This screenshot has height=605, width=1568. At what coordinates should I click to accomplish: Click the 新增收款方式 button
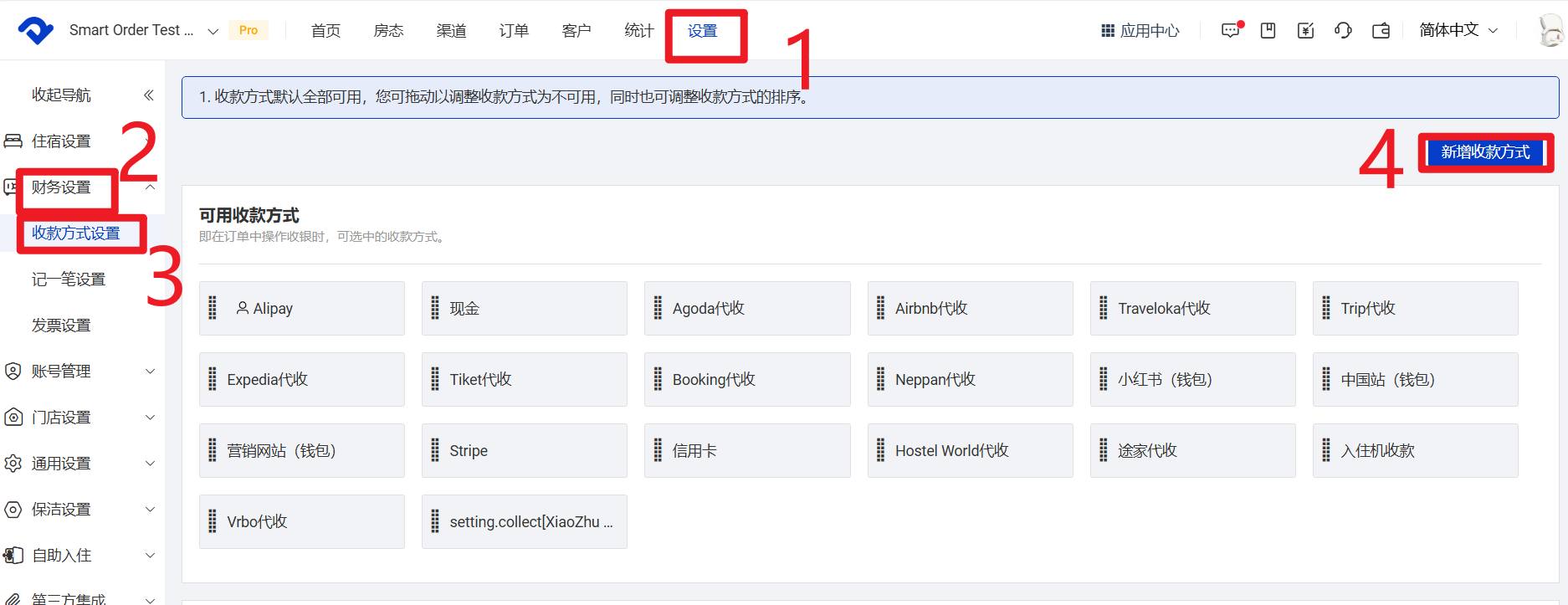click(1484, 152)
